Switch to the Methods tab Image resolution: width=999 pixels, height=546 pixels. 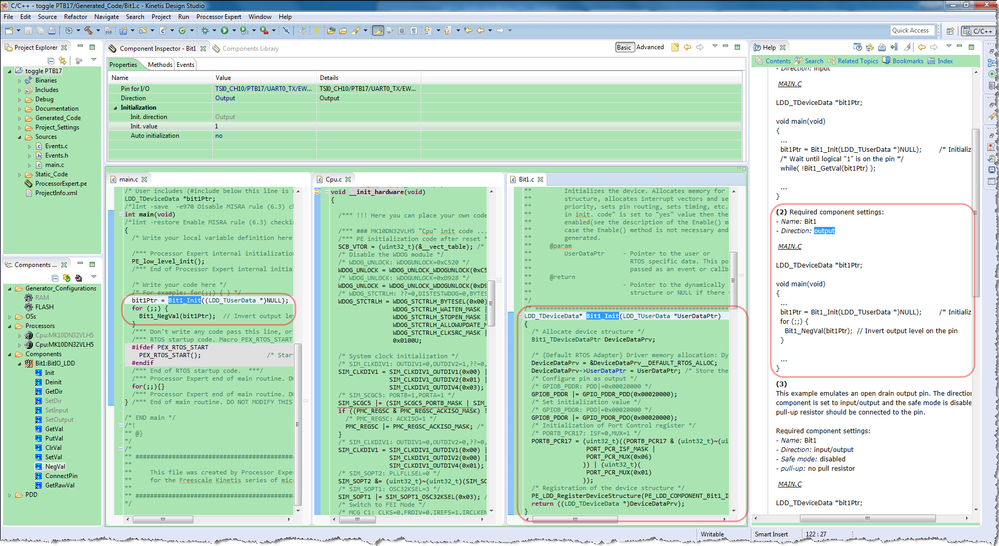(160, 64)
